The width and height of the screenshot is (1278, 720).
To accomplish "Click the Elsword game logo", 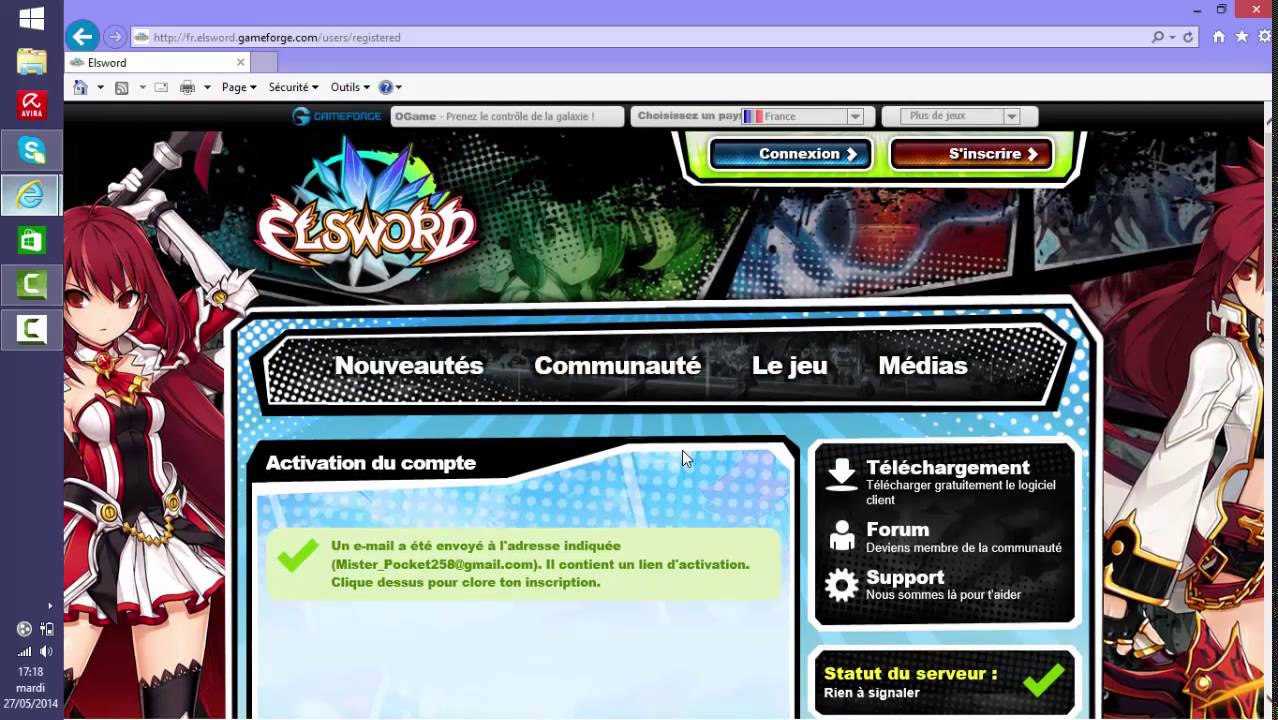I will pyautogui.click(x=366, y=215).
